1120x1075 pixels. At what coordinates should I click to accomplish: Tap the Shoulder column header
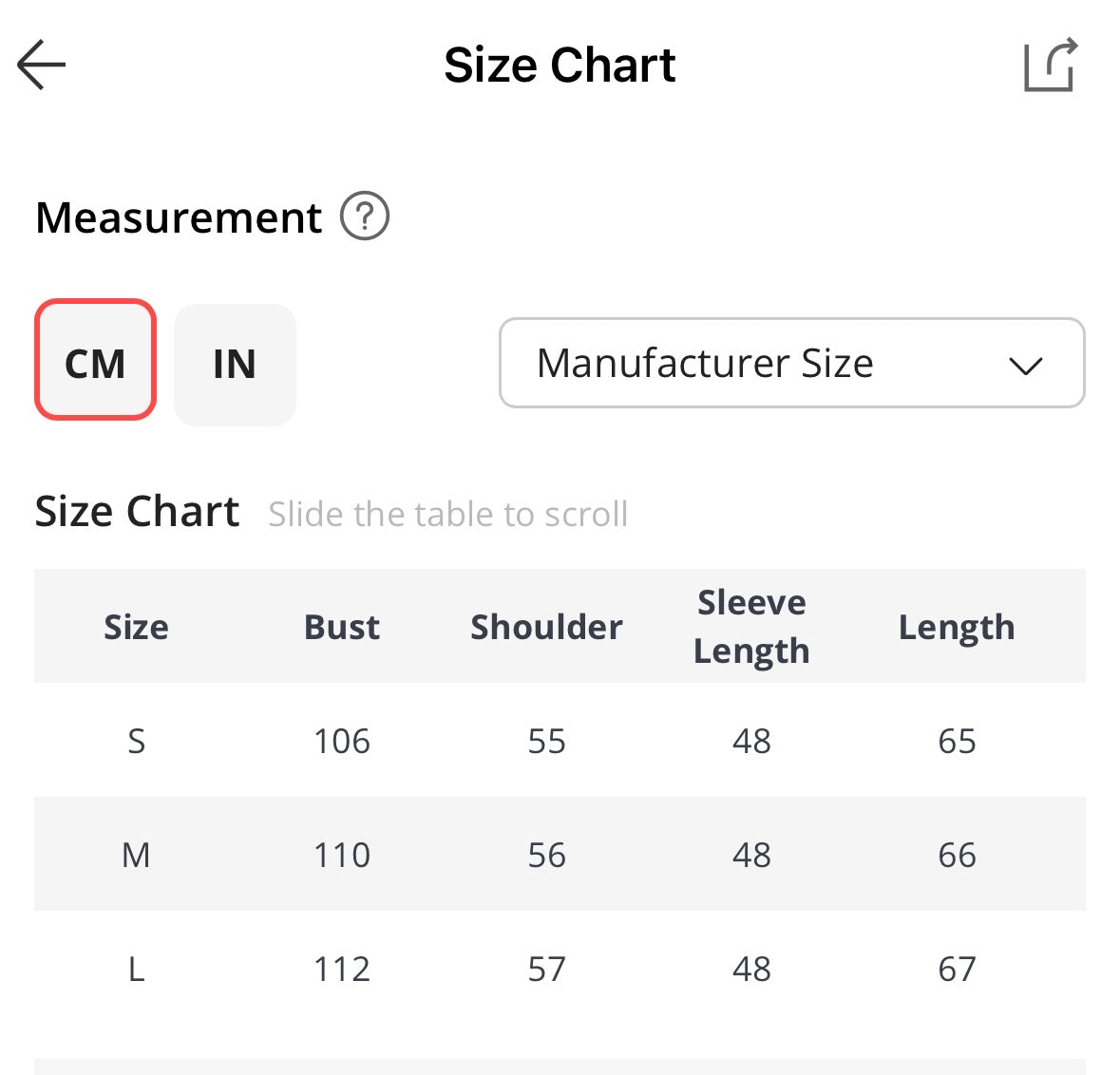(546, 627)
